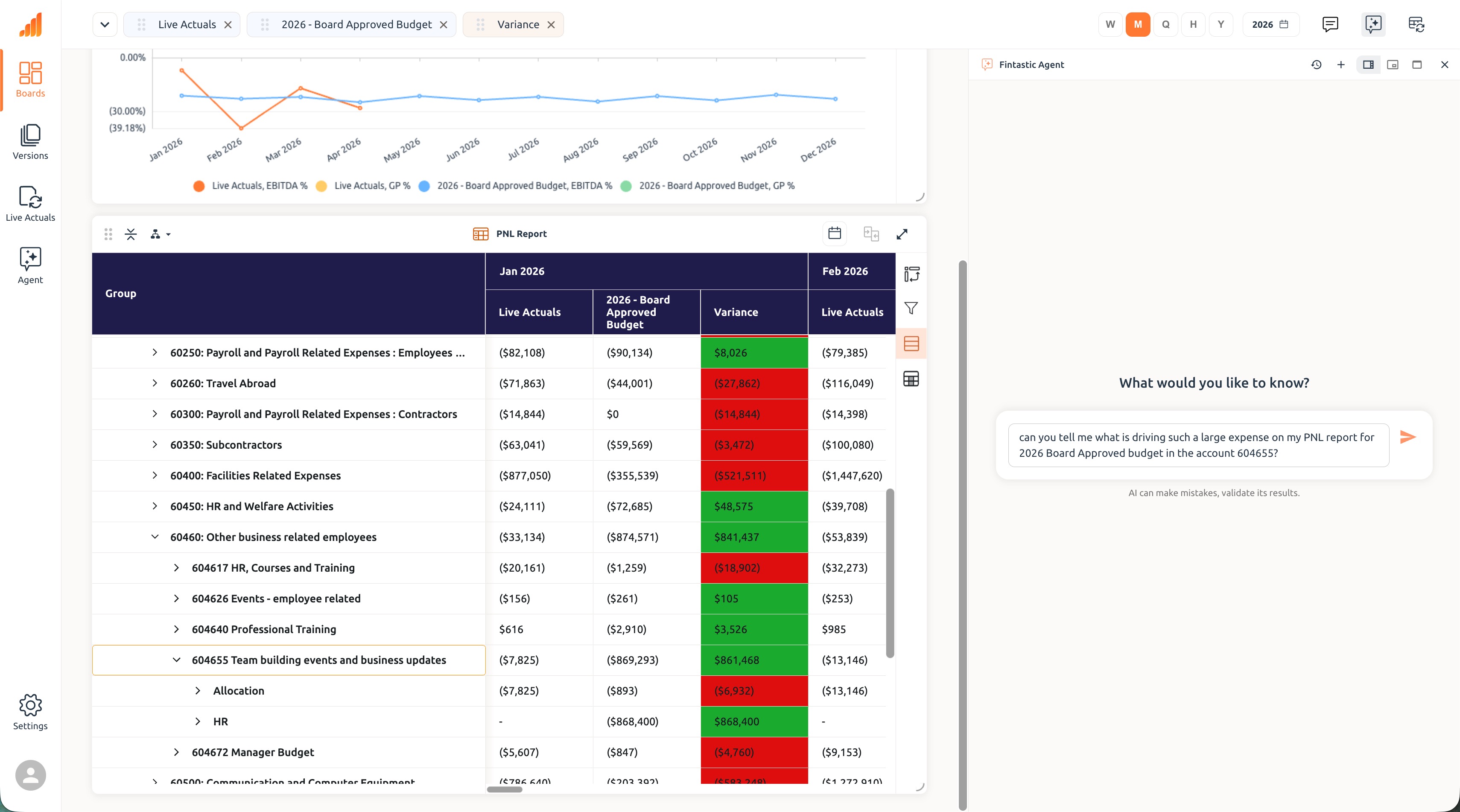Open the Boards section in sidebar
Viewport: 1460px width, 812px height.
(30, 80)
